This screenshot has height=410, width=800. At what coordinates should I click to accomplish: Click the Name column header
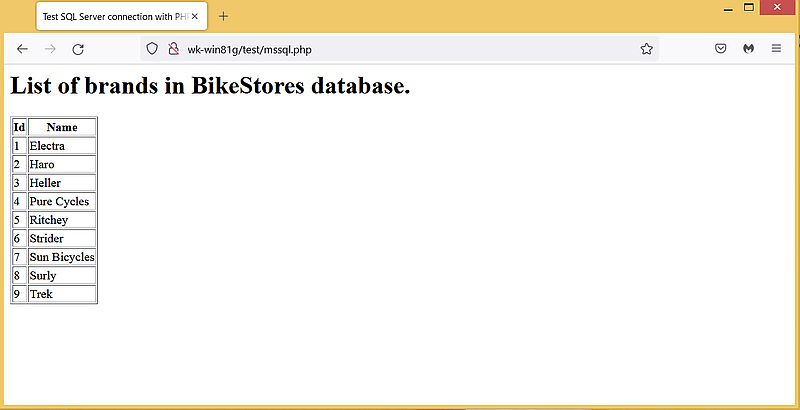tap(62, 127)
